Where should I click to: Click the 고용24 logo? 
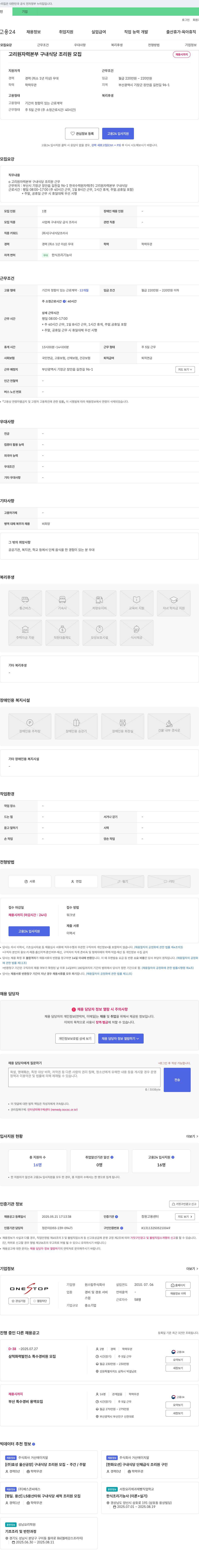click(x=8, y=32)
